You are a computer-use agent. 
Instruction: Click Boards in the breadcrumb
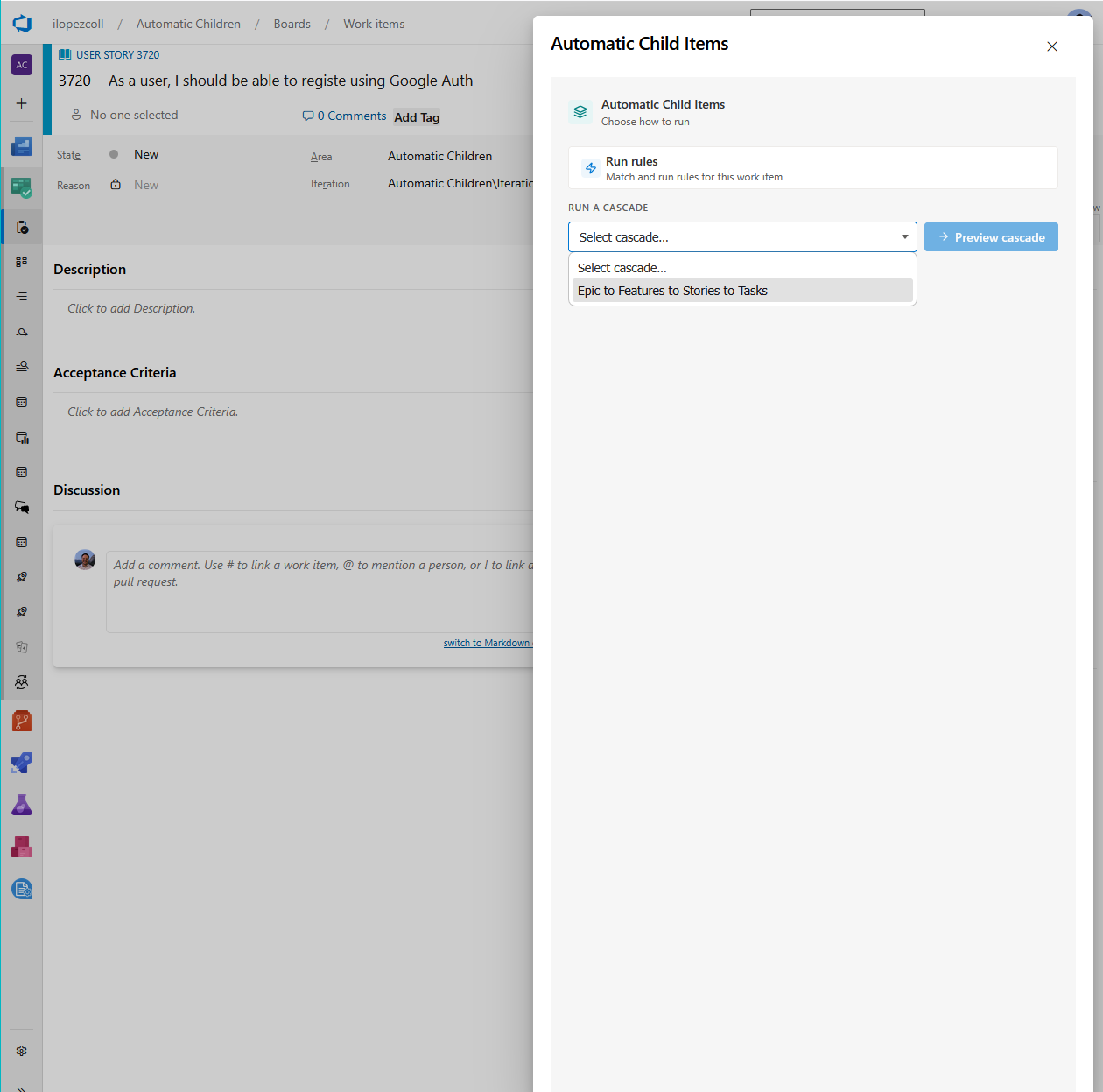click(x=292, y=24)
